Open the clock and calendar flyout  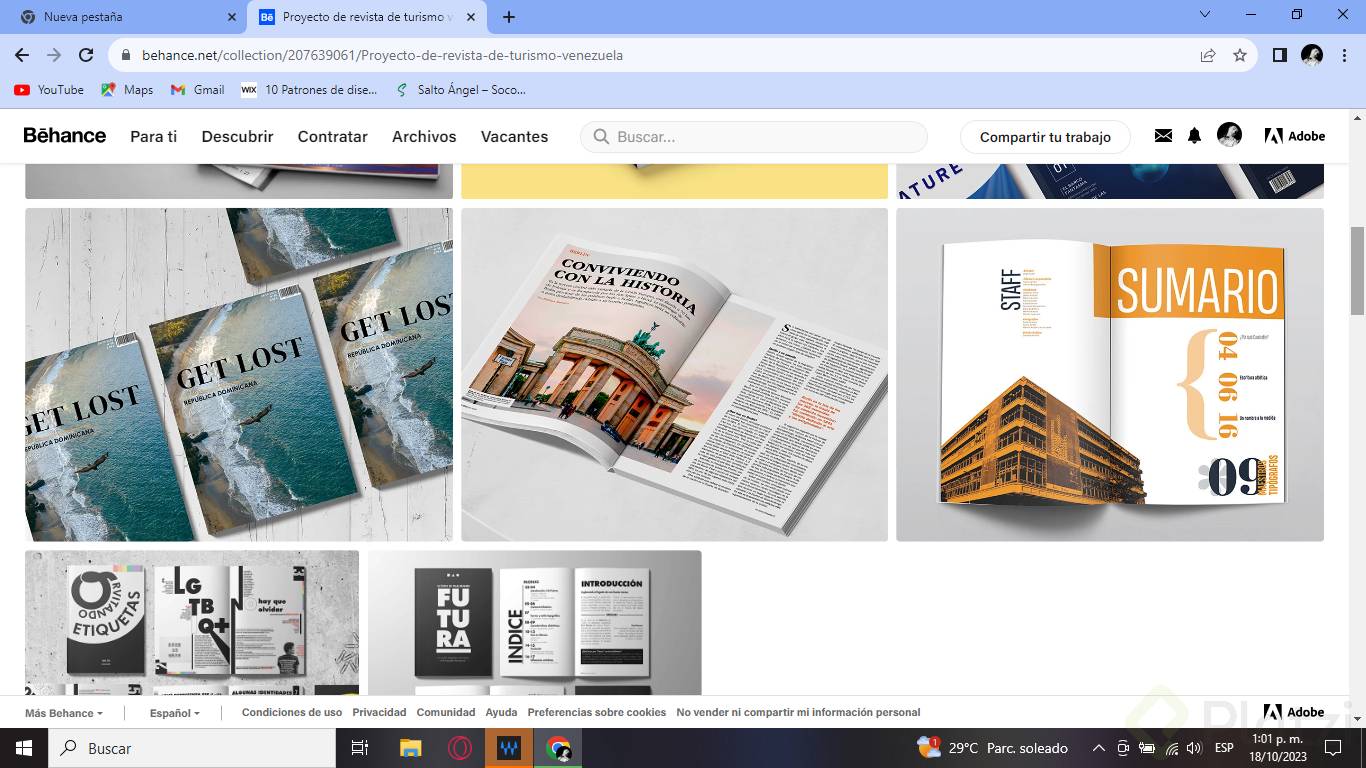1276,748
